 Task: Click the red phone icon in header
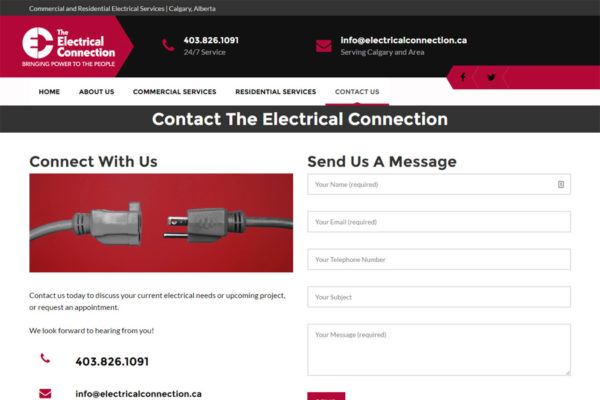point(168,45)
